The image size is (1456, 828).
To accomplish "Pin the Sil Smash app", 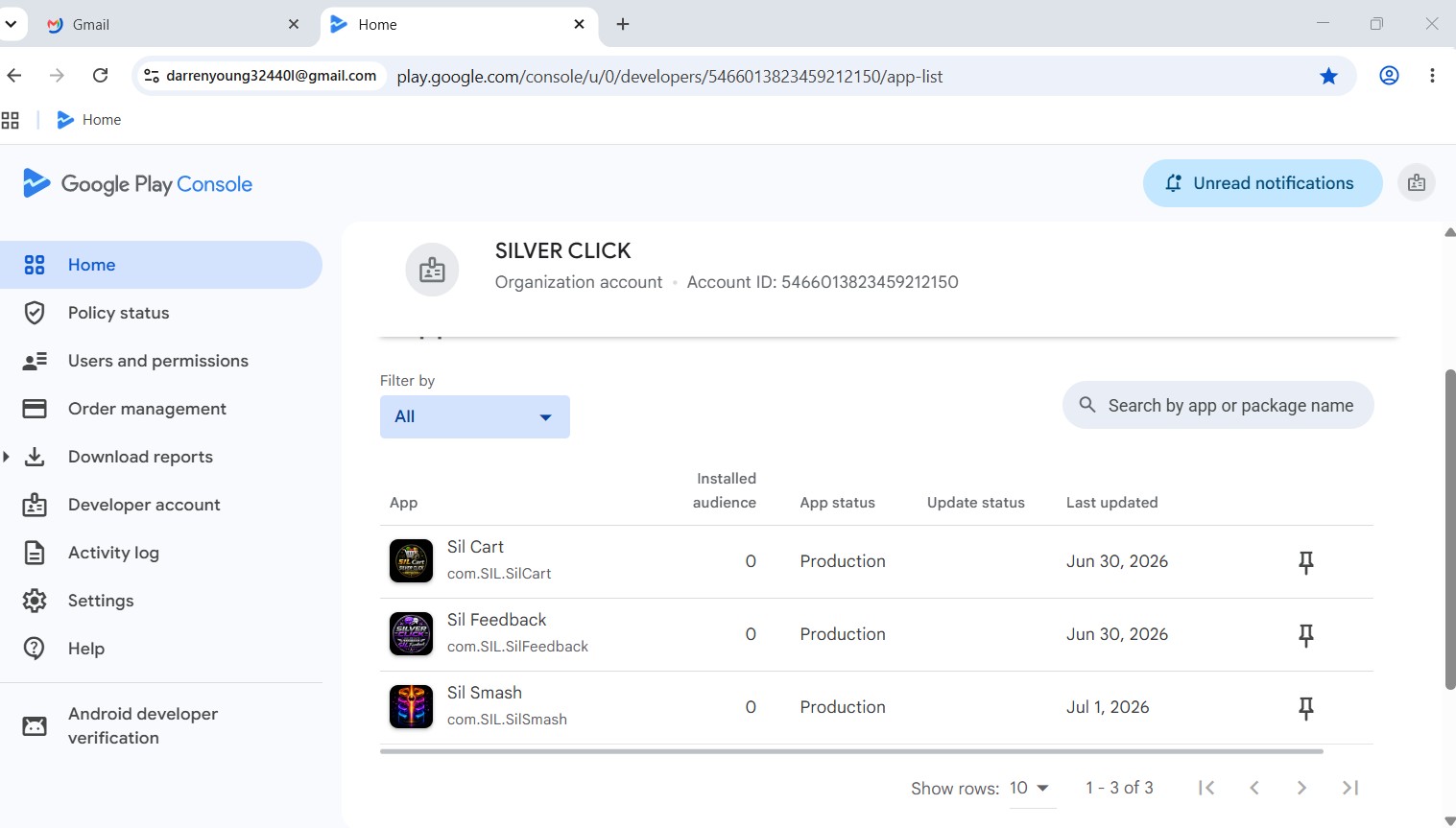I will pyautogui.click(x=1306, y=708).
